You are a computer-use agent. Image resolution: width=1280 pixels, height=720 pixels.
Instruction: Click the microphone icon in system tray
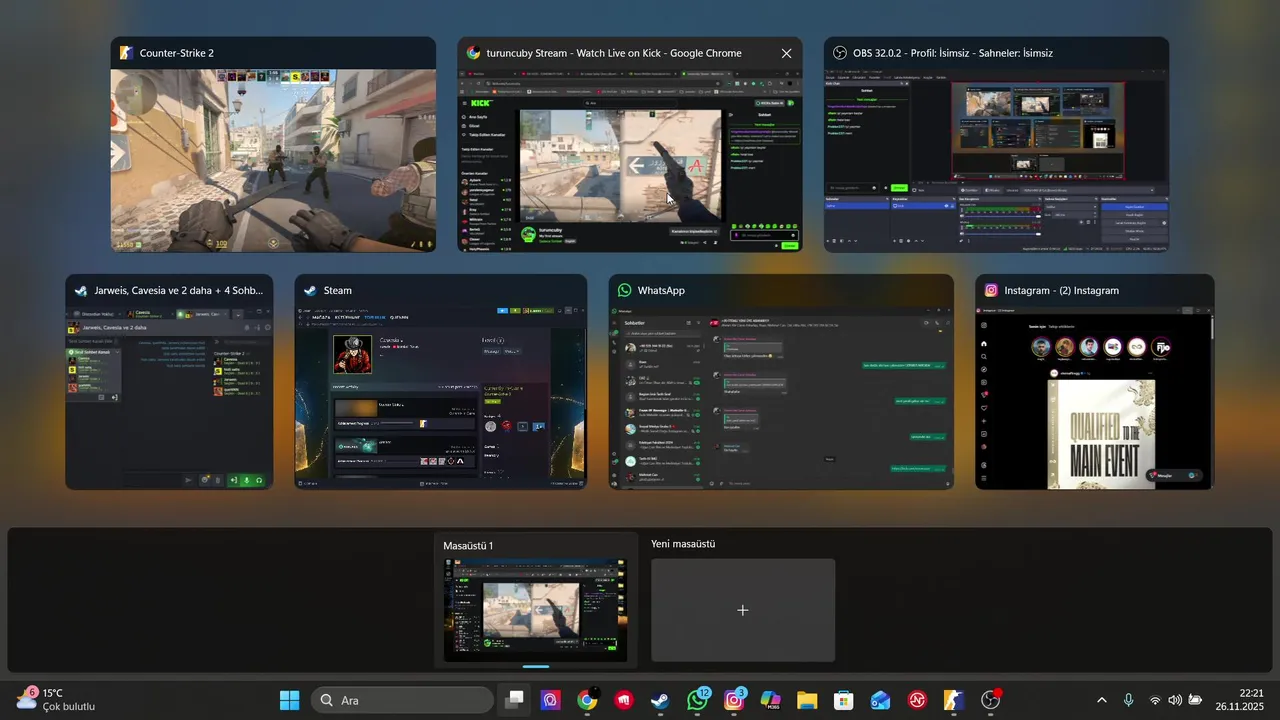1129,700
